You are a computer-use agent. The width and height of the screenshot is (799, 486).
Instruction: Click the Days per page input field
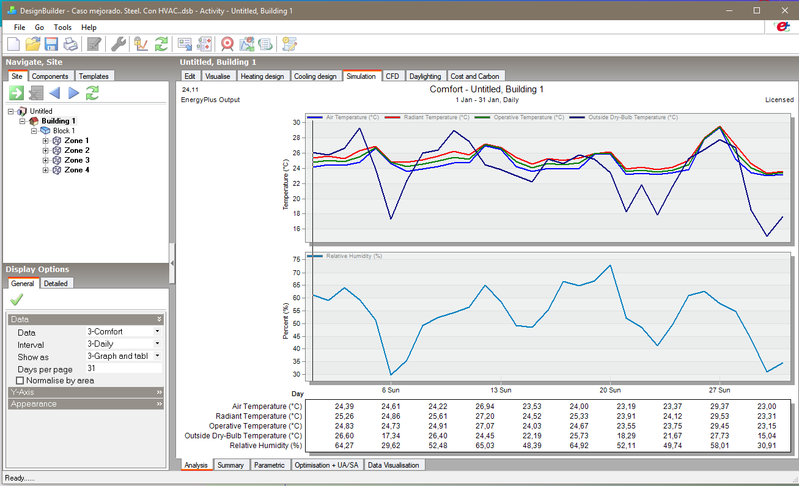click(x=124, y=368)
